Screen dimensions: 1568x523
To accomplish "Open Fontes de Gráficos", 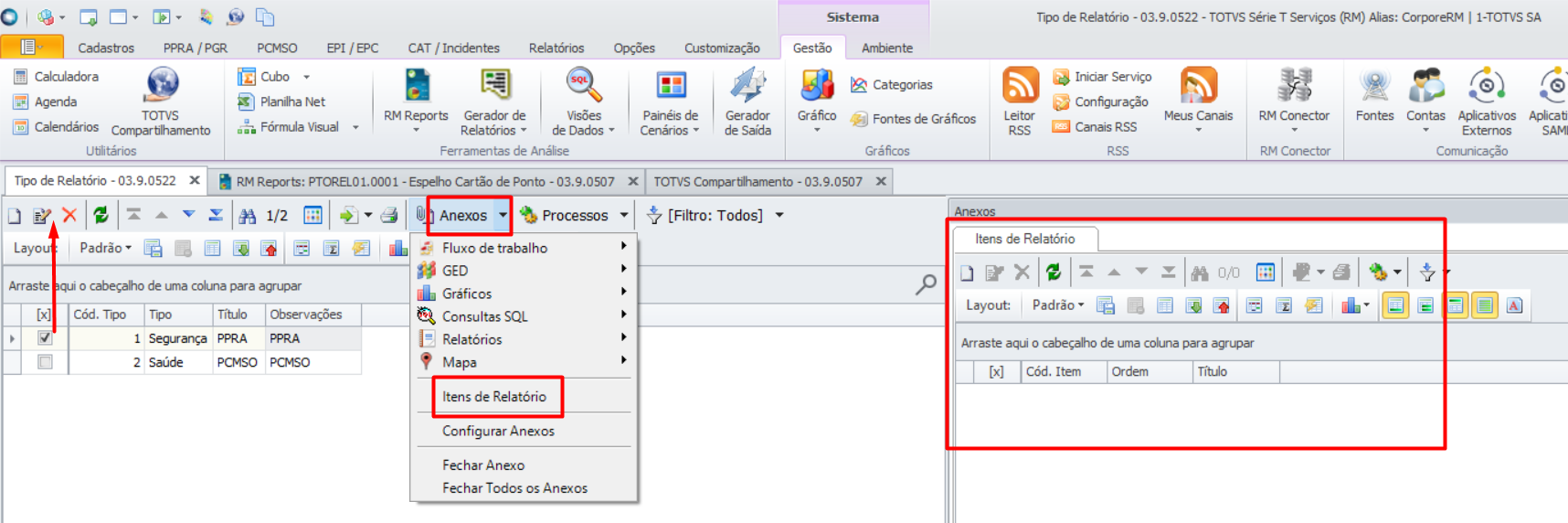I will click(x=914, y=119).
